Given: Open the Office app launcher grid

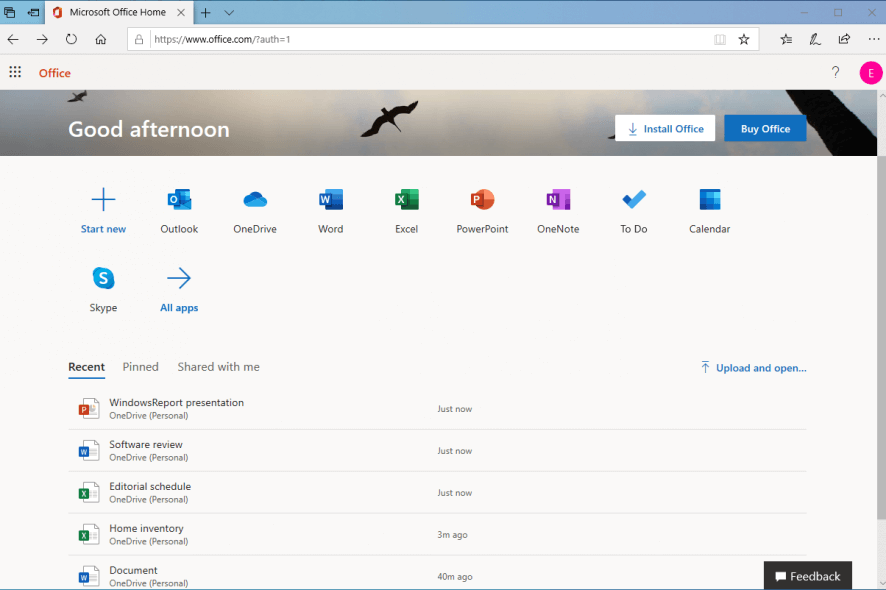Looking at the screenshot, I should tap(15, 72).
